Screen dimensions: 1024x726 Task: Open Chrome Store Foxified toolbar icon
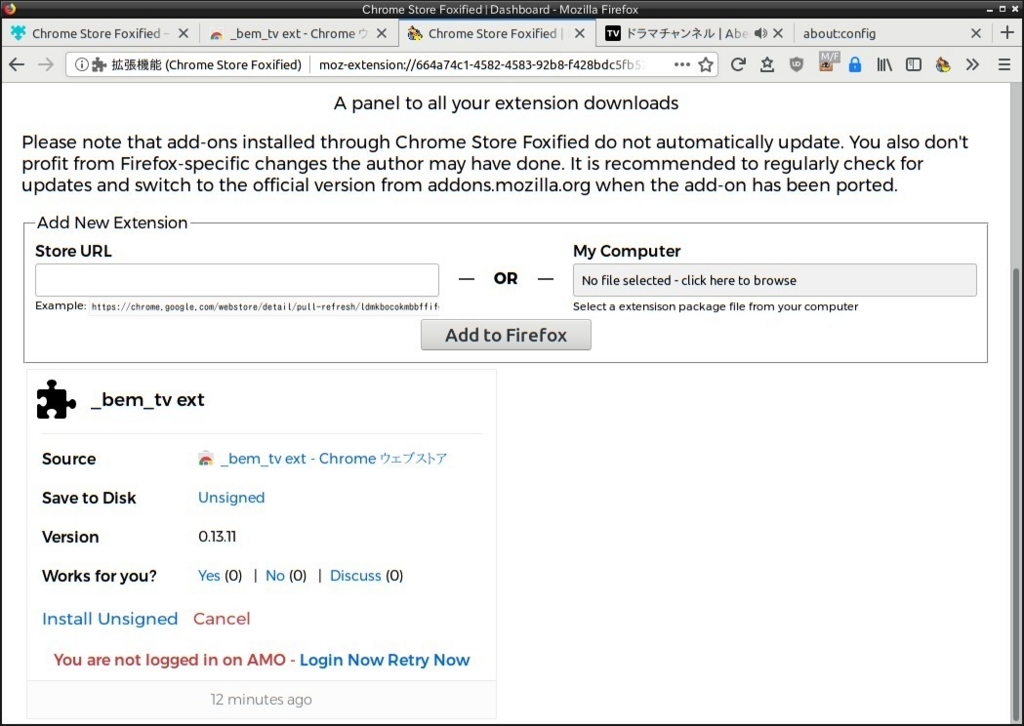click(x=943, y=65)
